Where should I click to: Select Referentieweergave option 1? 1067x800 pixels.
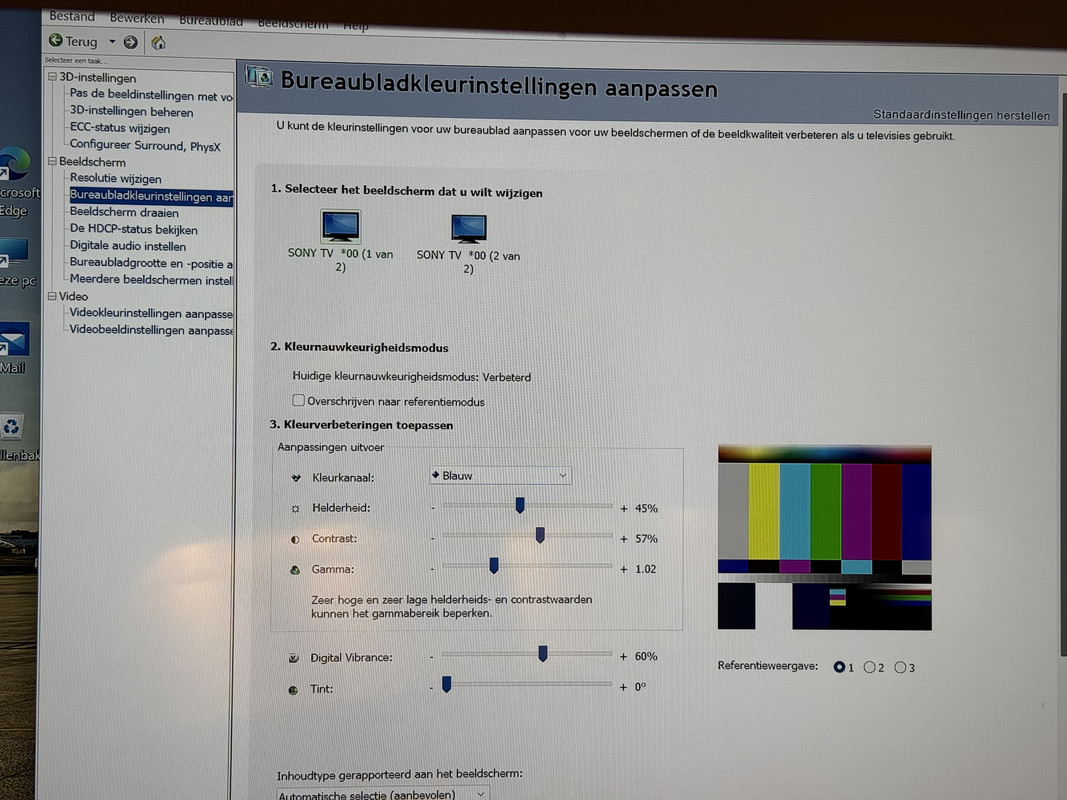(839, 667)
